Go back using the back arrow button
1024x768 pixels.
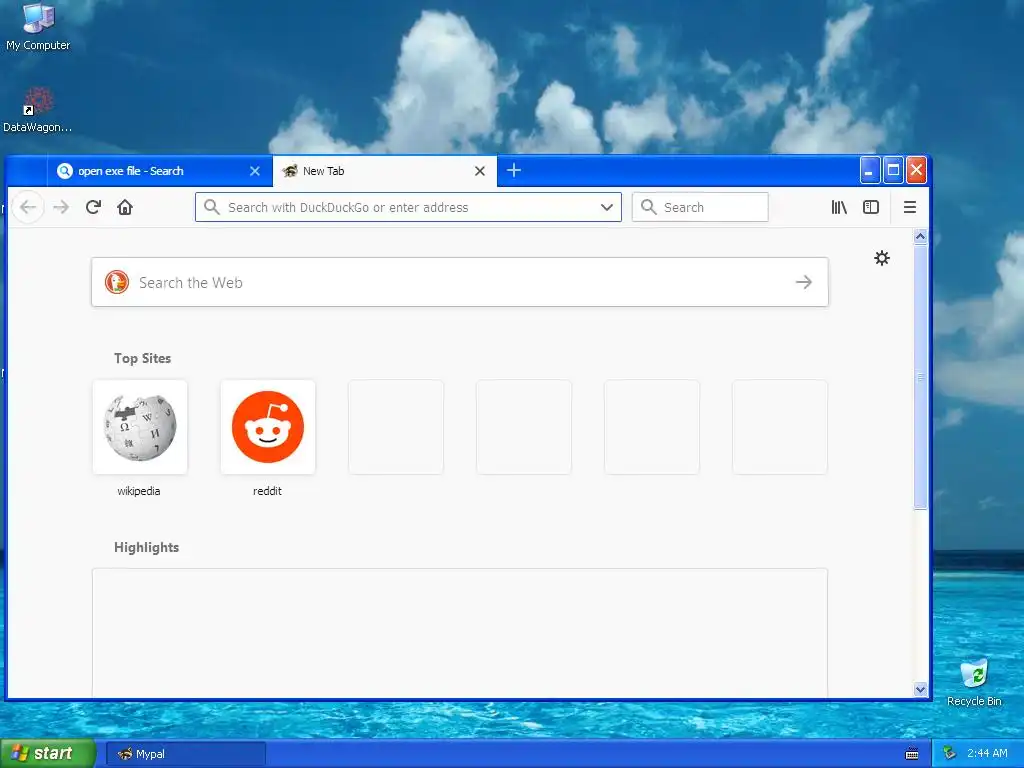tap(28, 208)
